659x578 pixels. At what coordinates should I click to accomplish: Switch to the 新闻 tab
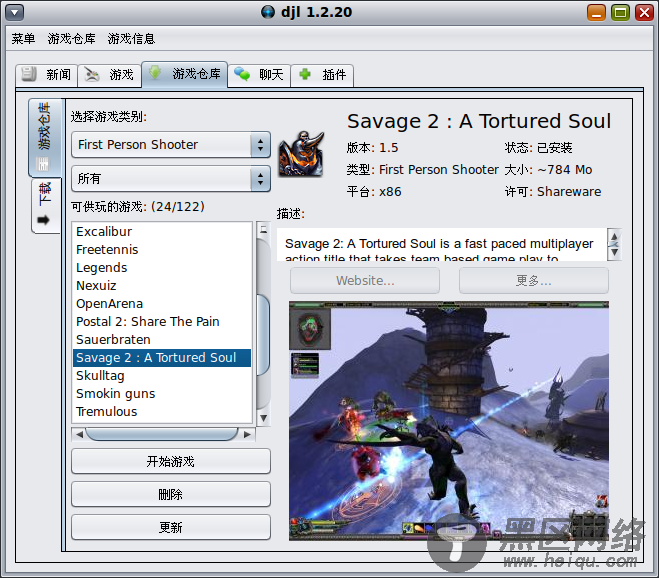46,75
